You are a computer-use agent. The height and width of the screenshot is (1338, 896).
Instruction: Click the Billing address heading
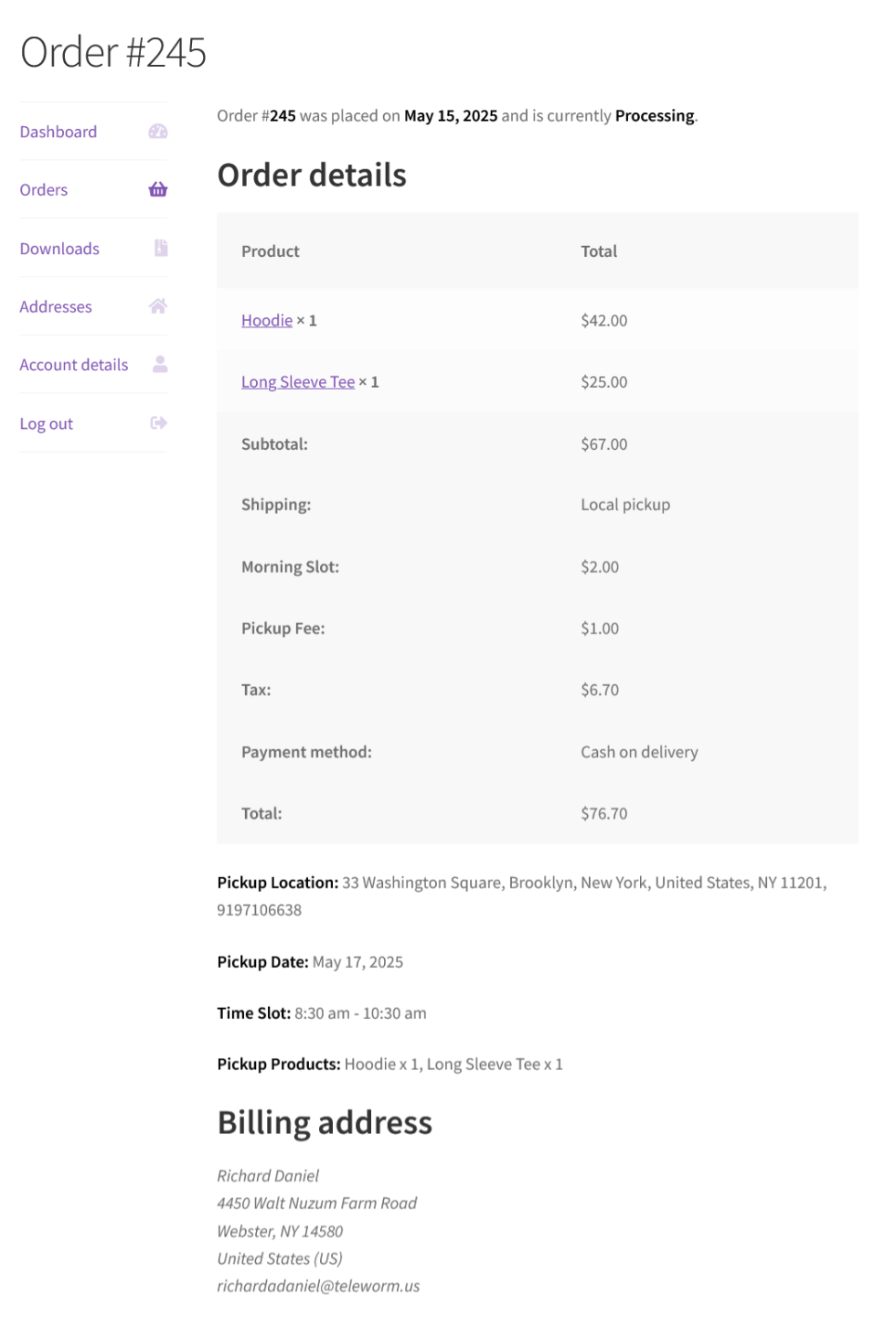click(325, 1123)
